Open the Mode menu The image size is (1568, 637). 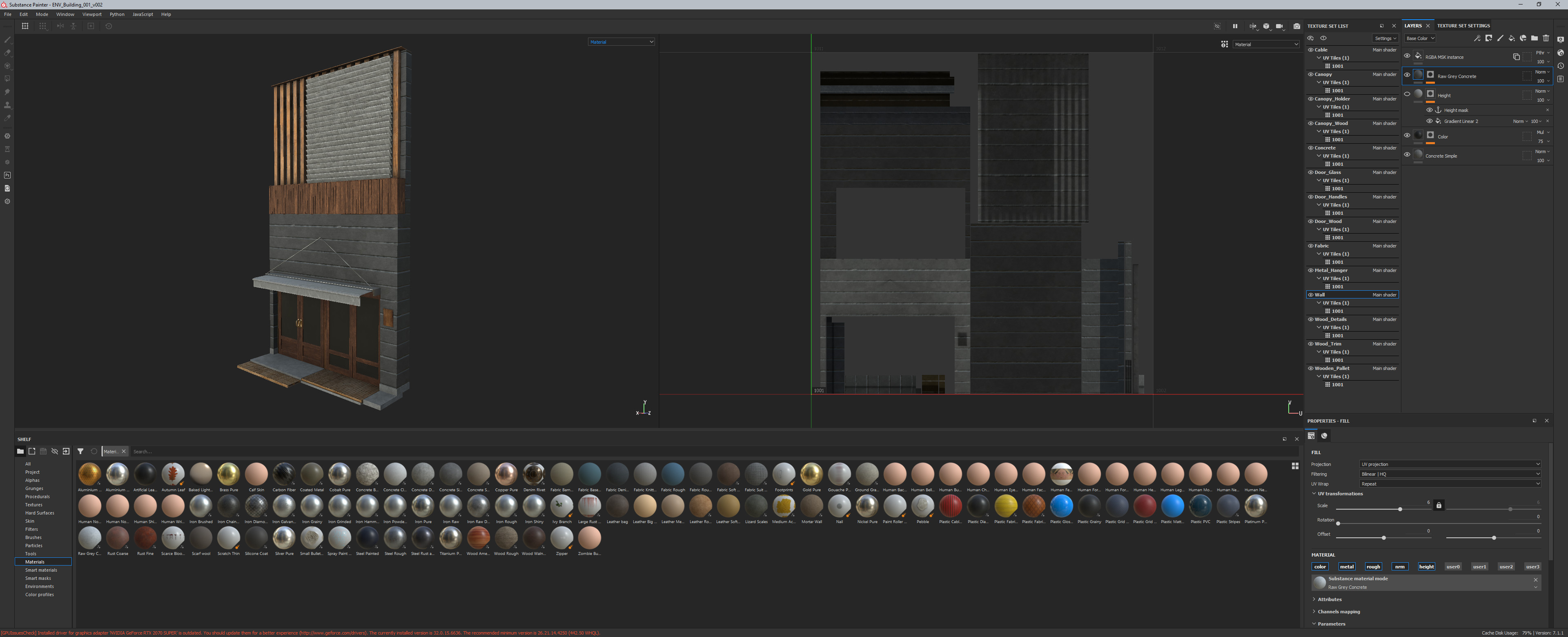click(42, 14)
